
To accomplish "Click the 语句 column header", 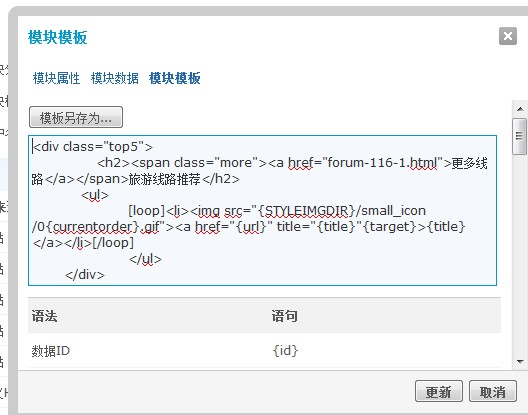I will point(285,316).
